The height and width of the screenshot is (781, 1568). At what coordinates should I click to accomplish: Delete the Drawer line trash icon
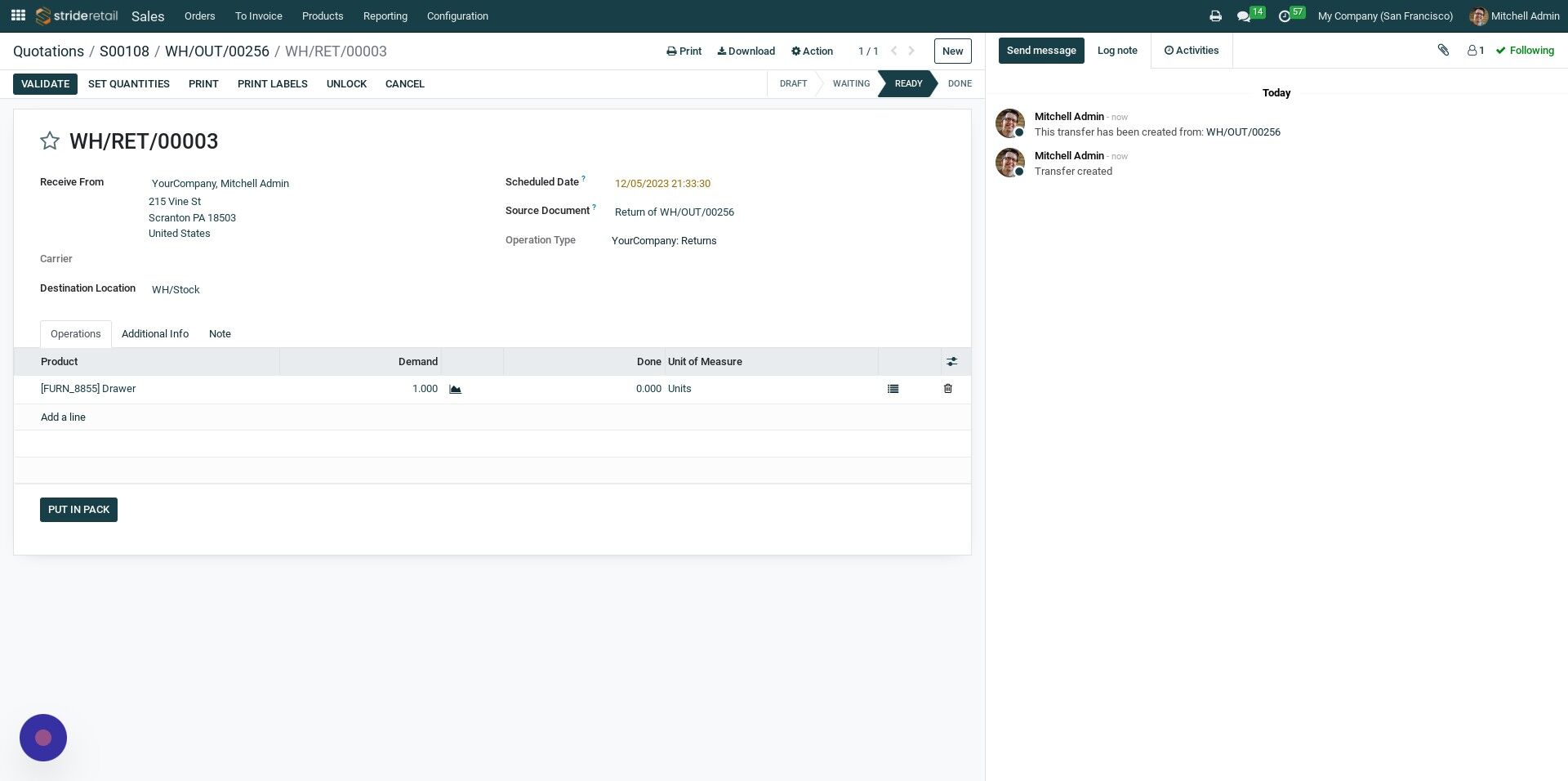tap(947, 389)
